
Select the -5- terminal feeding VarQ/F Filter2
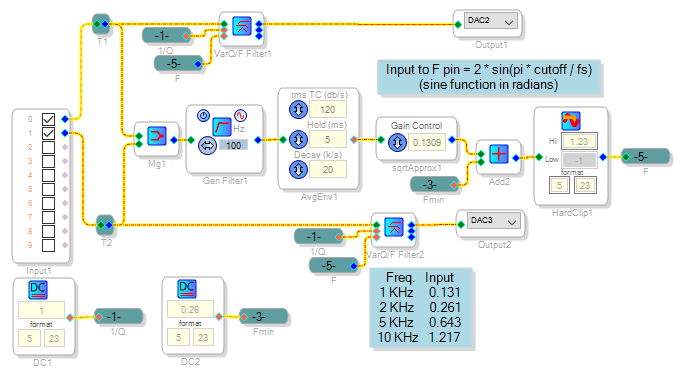(333, 265)
